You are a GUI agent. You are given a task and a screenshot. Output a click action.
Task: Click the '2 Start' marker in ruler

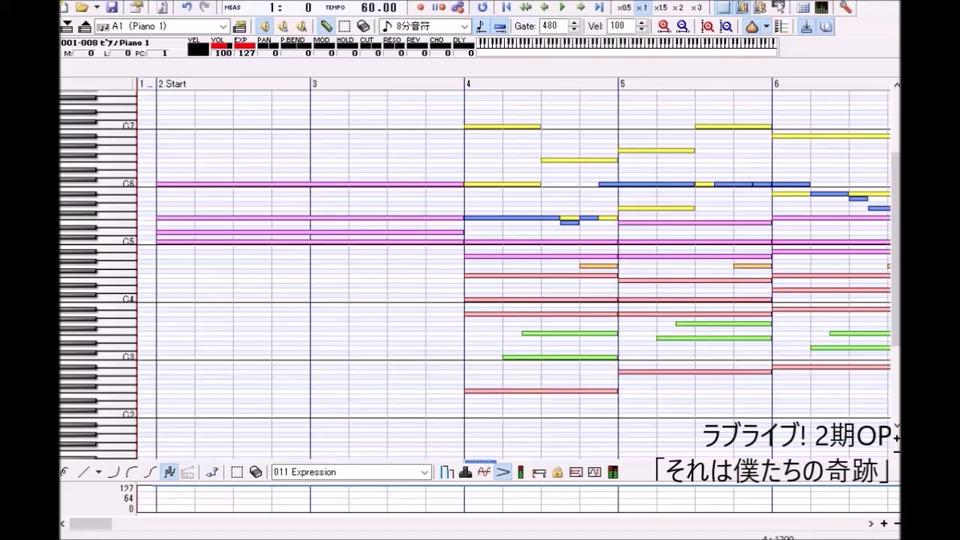[172, 84]
